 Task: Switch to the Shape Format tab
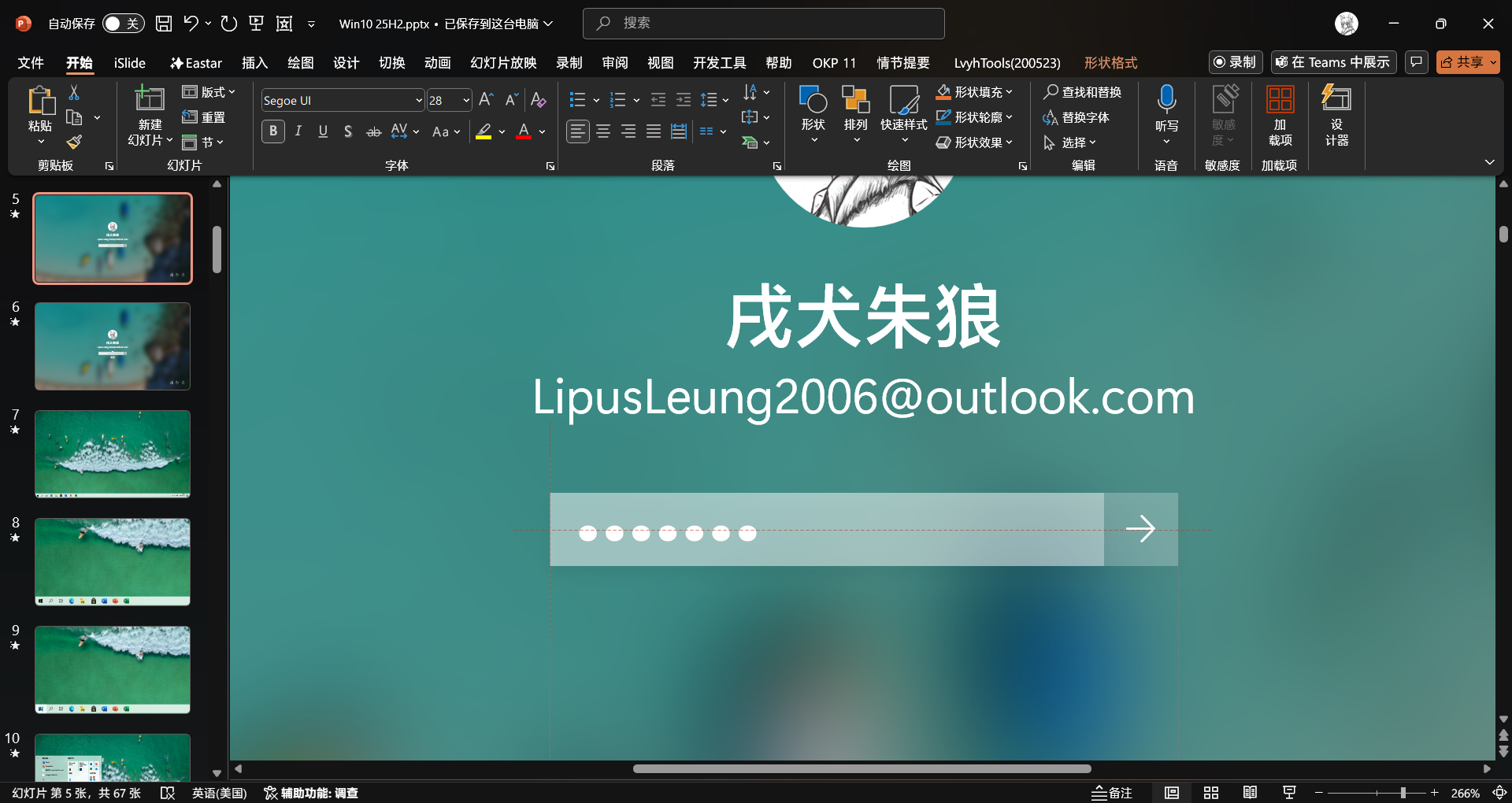point(1110,63)
